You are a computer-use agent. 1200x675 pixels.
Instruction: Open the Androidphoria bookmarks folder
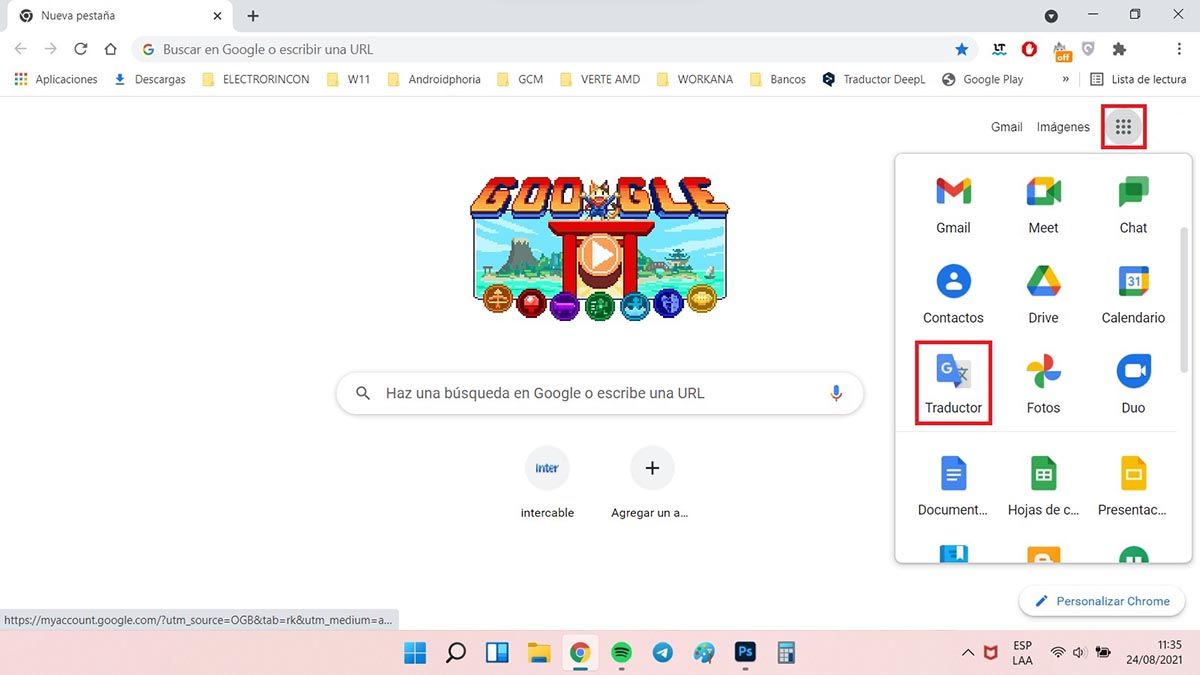434,79
